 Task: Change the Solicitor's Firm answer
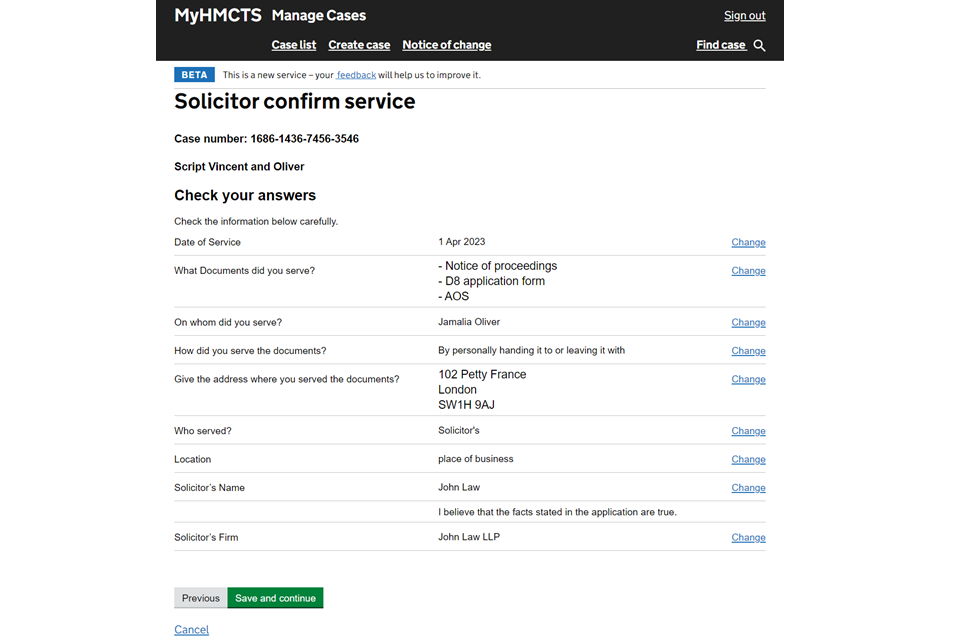tap(748, 538)
